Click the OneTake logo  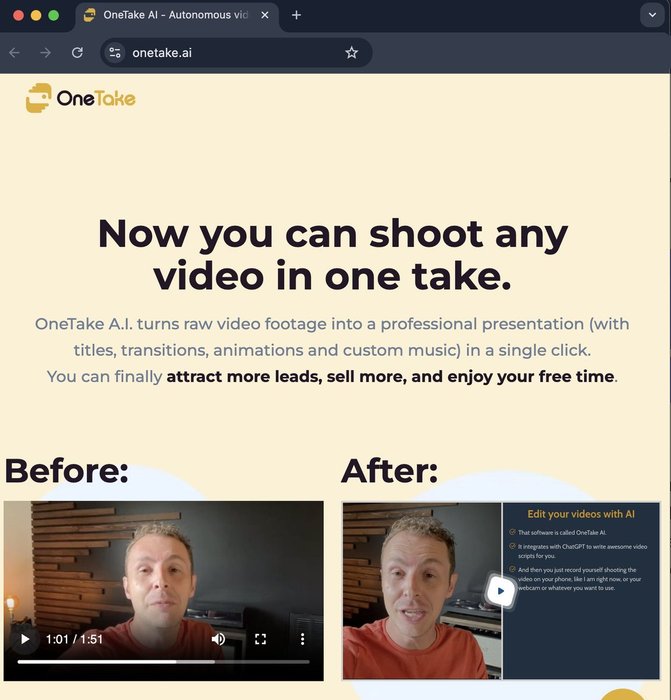(80, 98)
